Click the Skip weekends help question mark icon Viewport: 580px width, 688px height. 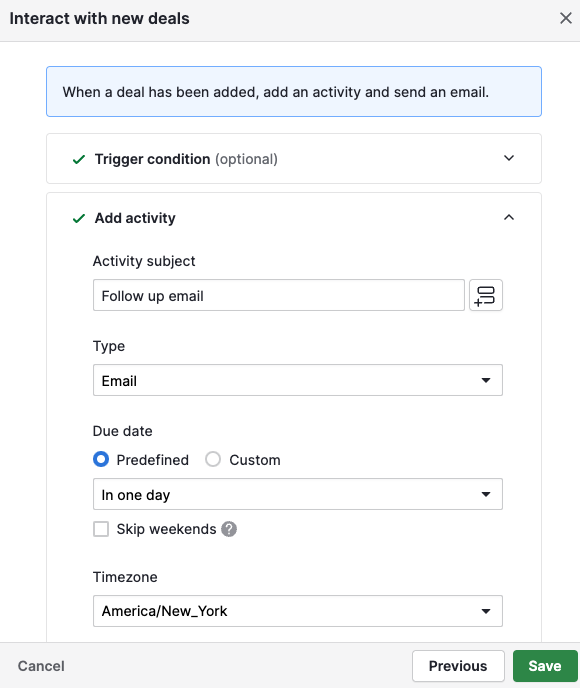pyautogui.click(x=229, y=529)
